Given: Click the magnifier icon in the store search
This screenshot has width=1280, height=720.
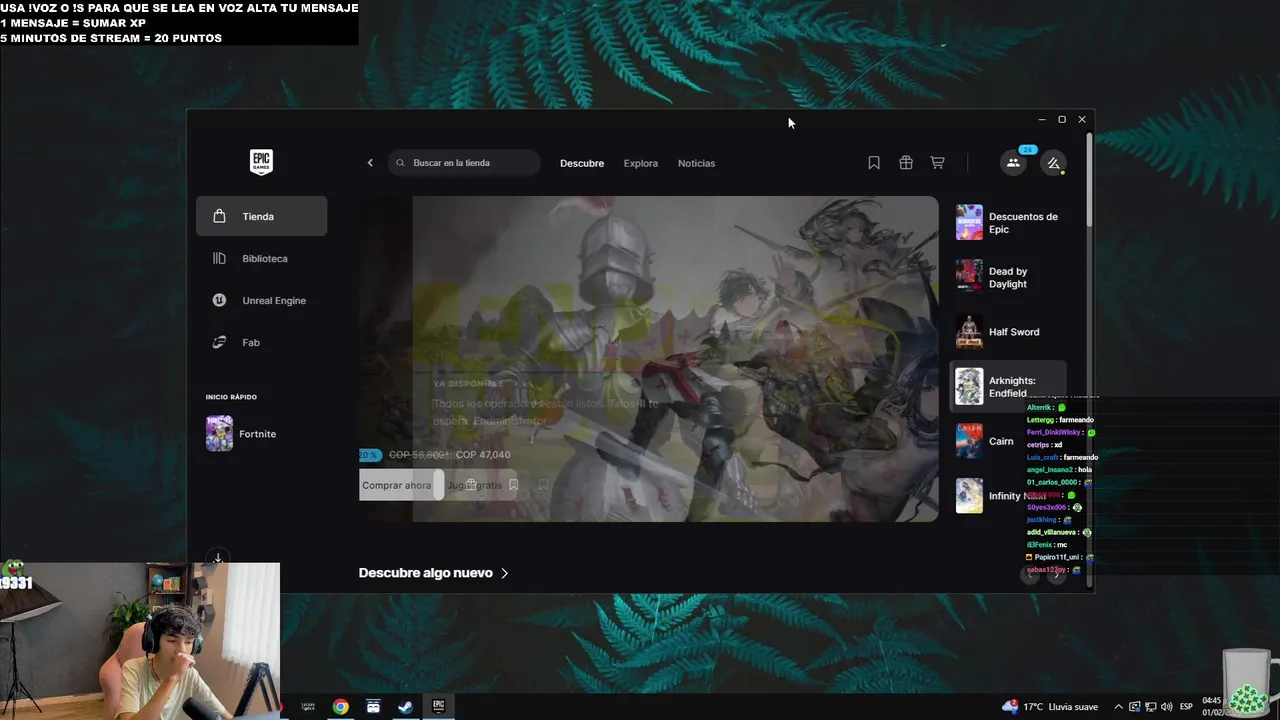Looking at the screenshot, I should [x=401, y=163].
